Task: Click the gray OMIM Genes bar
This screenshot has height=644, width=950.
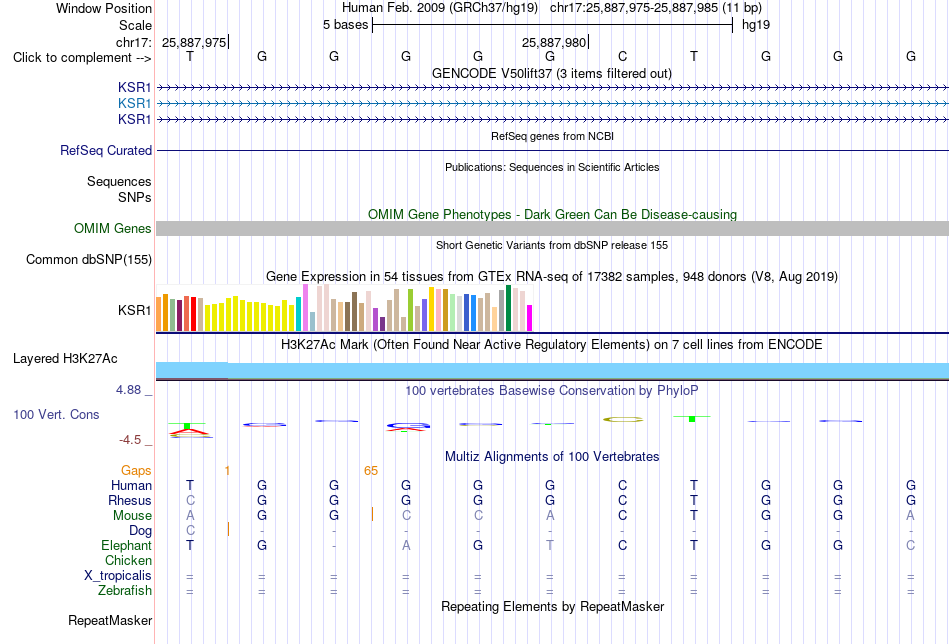Action: pyautogui.click(x=552, y=228)
